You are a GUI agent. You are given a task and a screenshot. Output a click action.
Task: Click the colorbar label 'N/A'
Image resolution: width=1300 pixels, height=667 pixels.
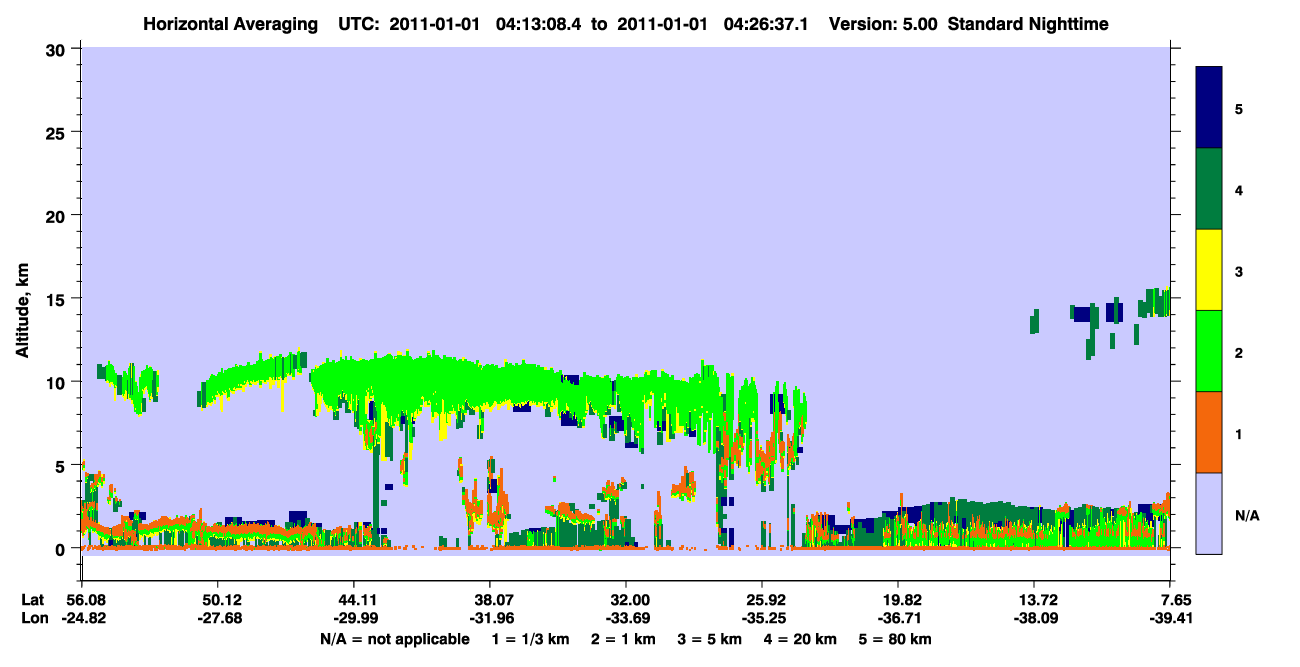pyautogui.click(x=1246, y=515)
